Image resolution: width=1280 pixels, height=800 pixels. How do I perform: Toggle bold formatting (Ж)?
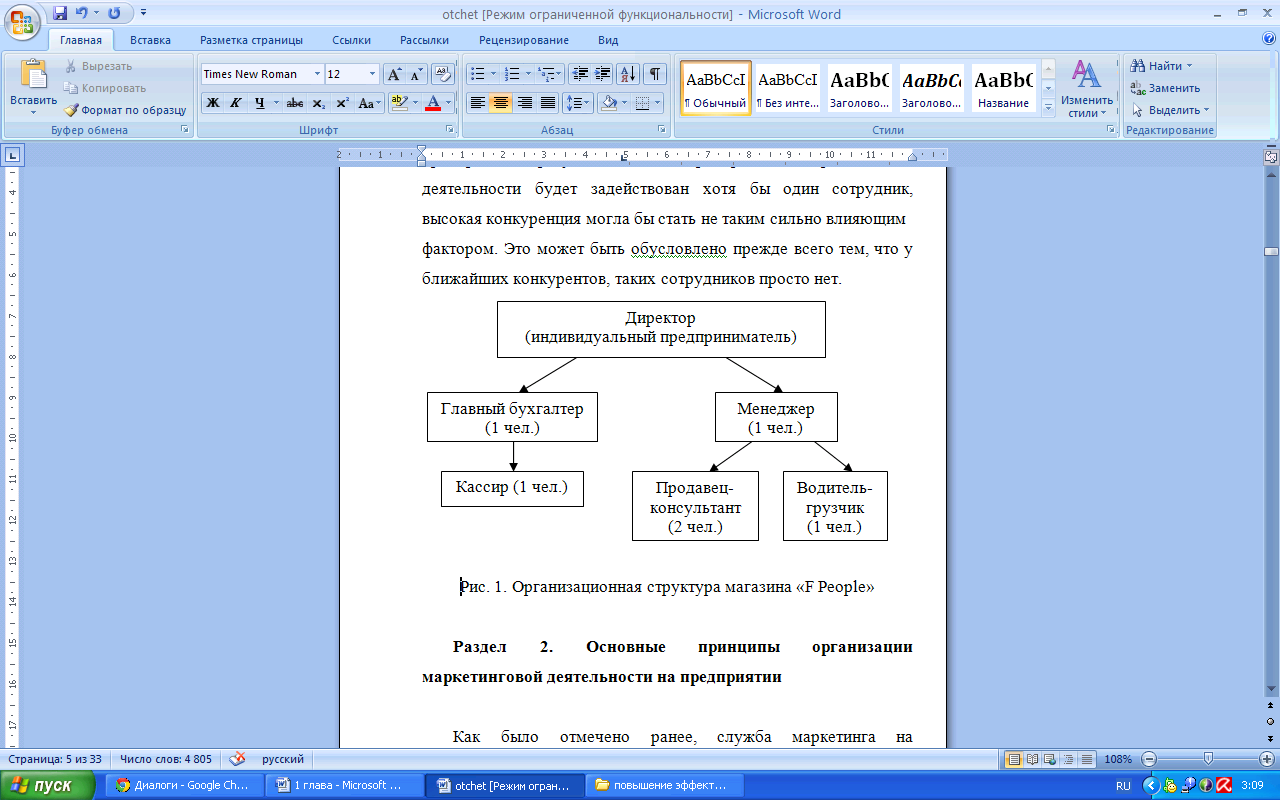pos(212,103)
